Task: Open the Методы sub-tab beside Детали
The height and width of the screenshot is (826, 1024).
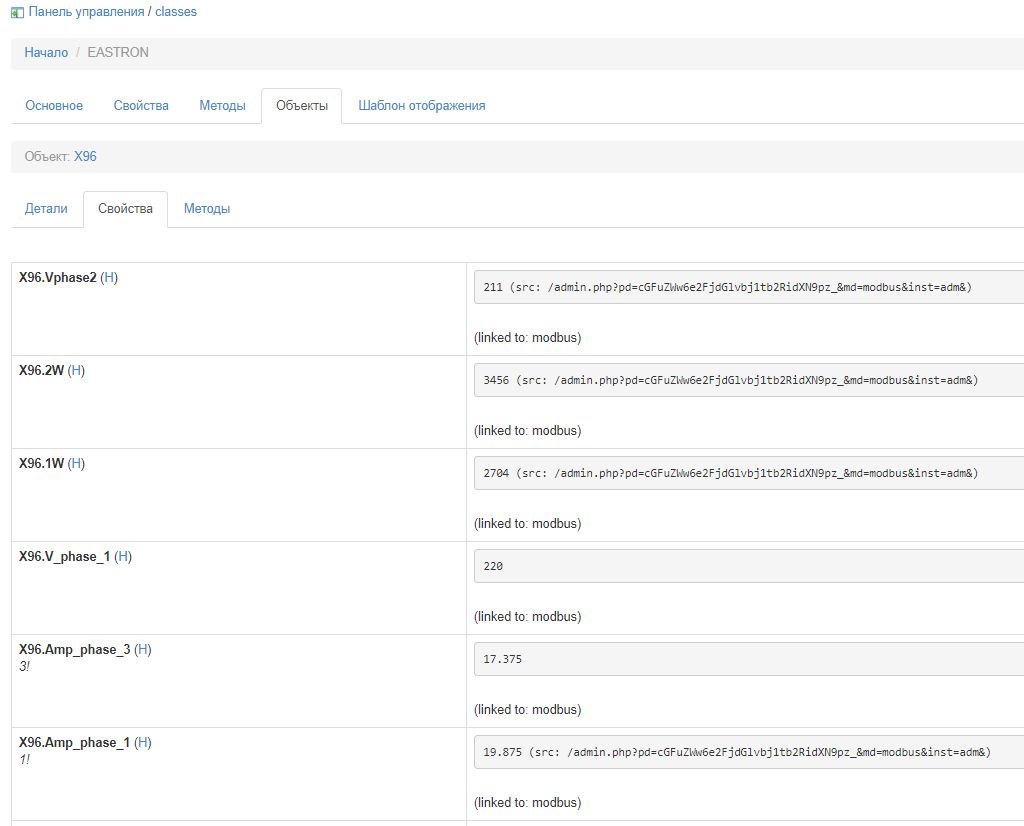Action: tap(207, 208)
